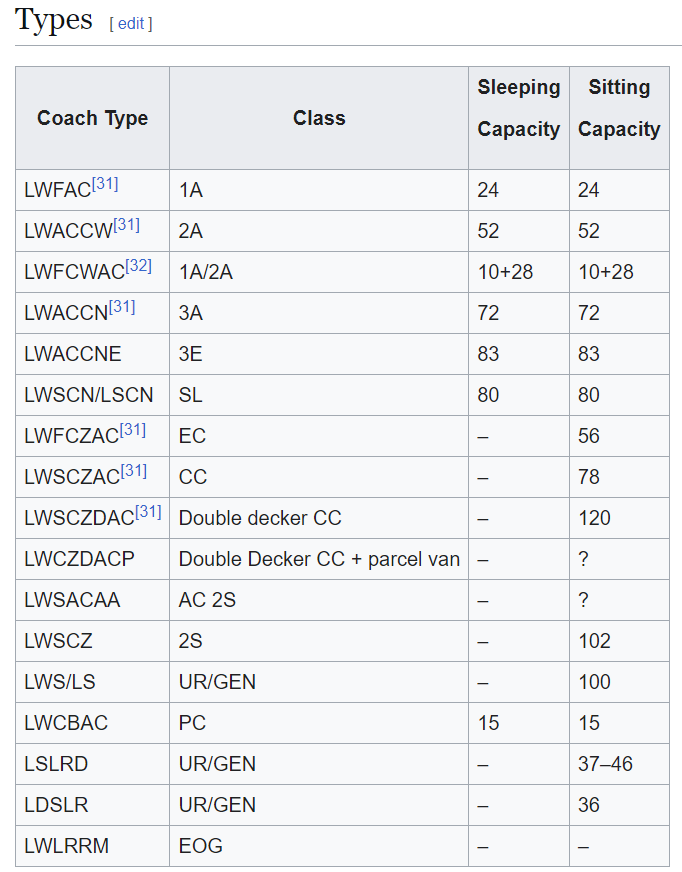This screenshot has width=682, height=872.
Task: Click the edit link beside Types heading
Action: click(x=131, y=24)
